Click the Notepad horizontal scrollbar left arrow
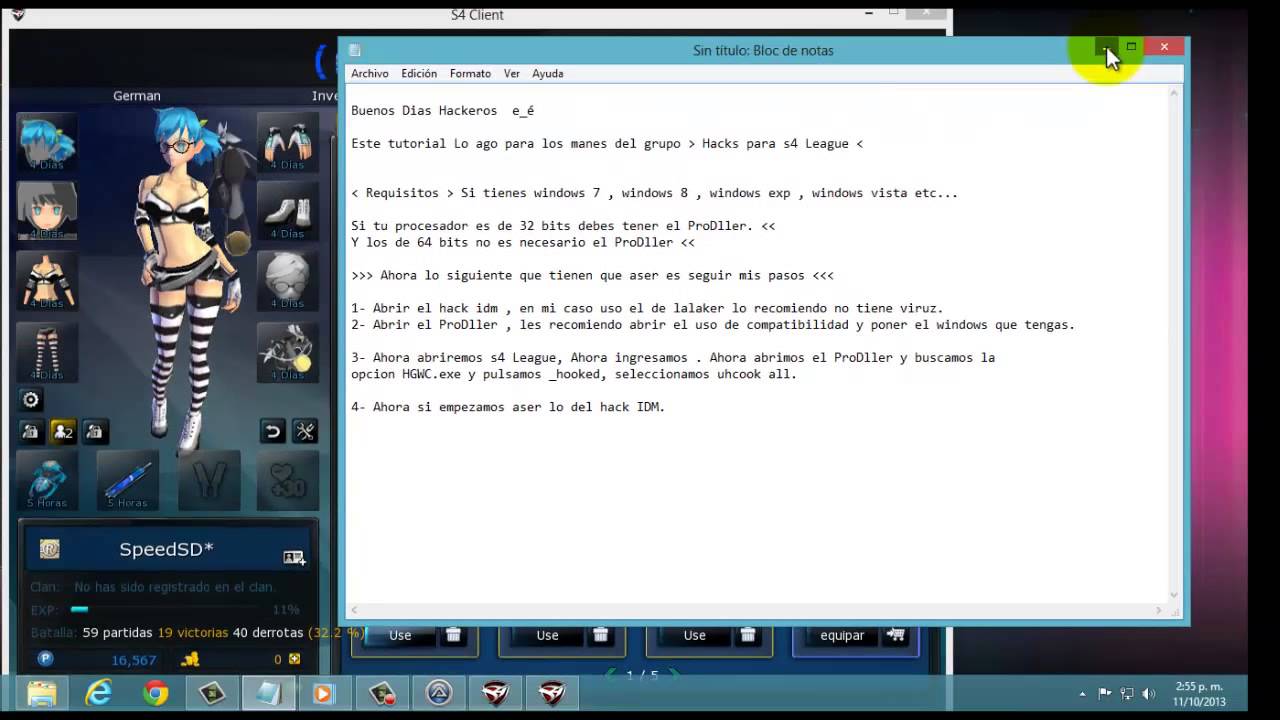Viewport: 1280px width, 720px height. click(x=354, y=610)
